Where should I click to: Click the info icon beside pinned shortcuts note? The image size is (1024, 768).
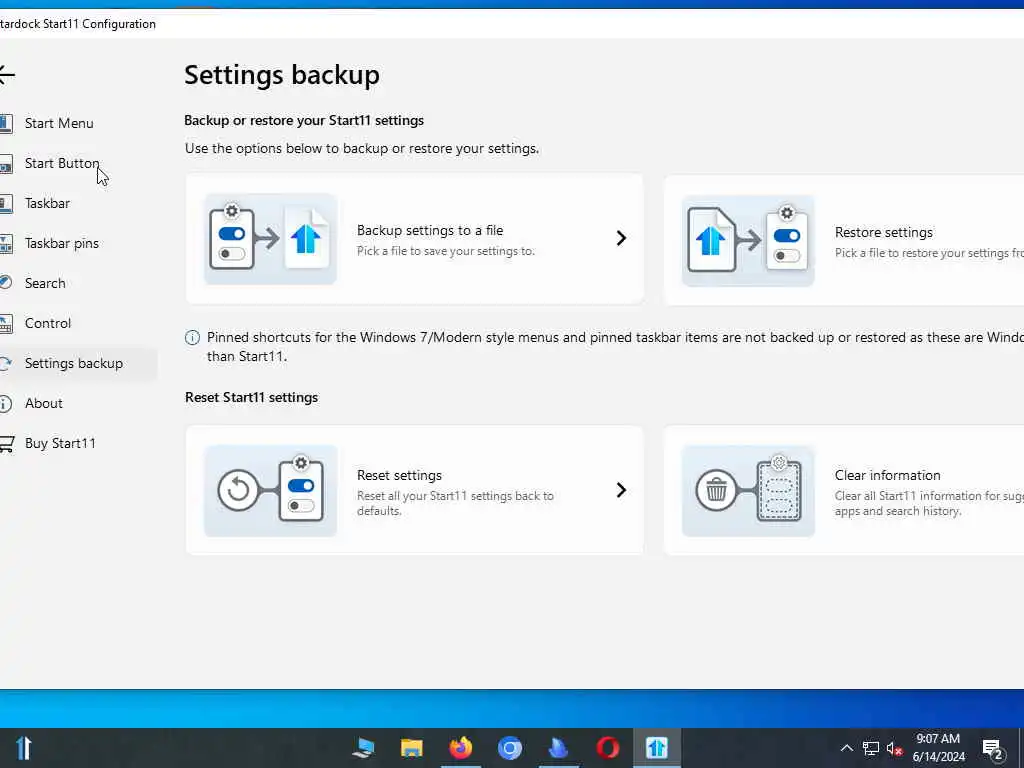pos(192,338)
